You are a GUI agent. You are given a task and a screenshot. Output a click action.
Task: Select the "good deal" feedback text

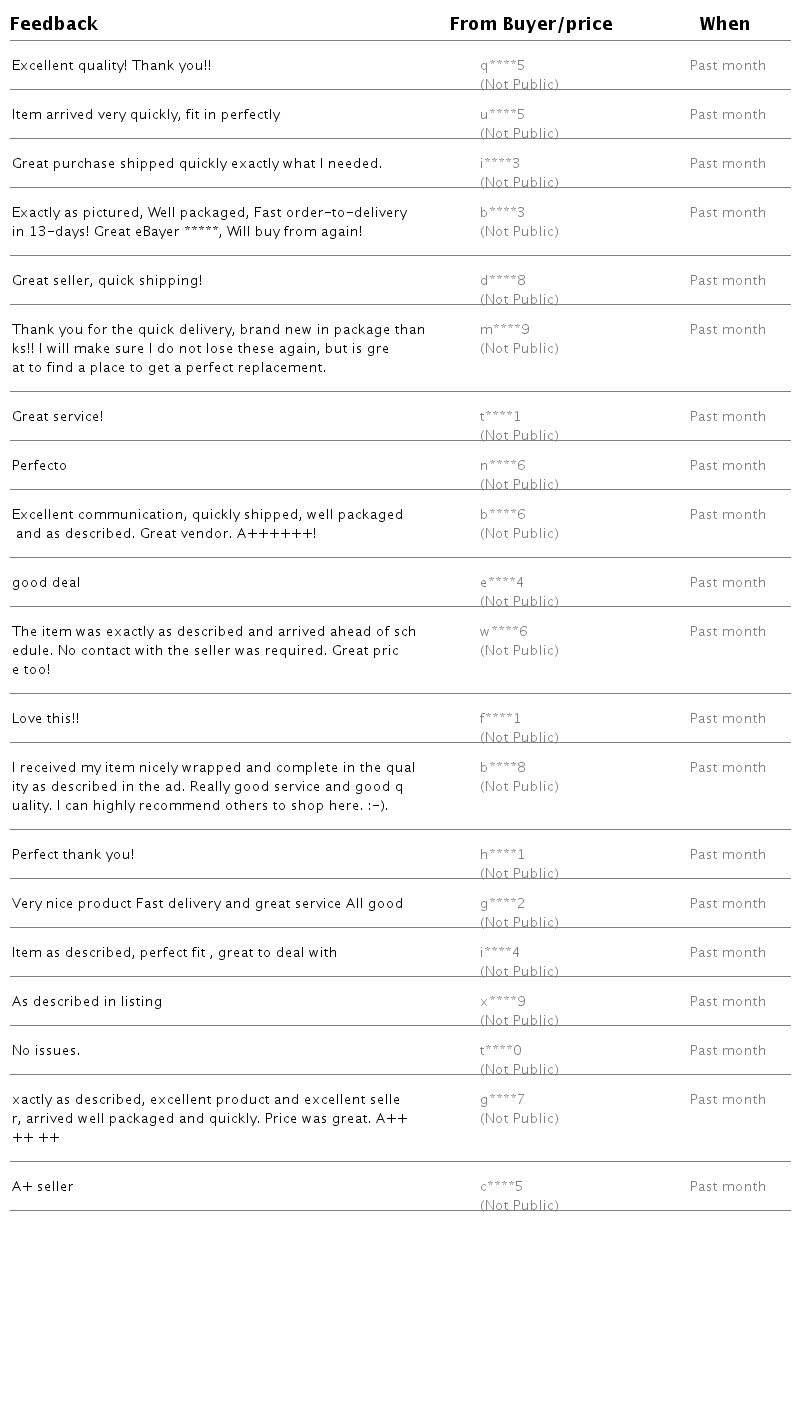(x=46, y=583)
